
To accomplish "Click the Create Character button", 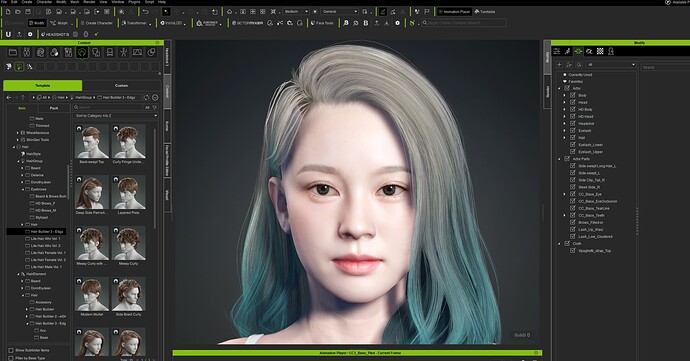I will 96,23.
